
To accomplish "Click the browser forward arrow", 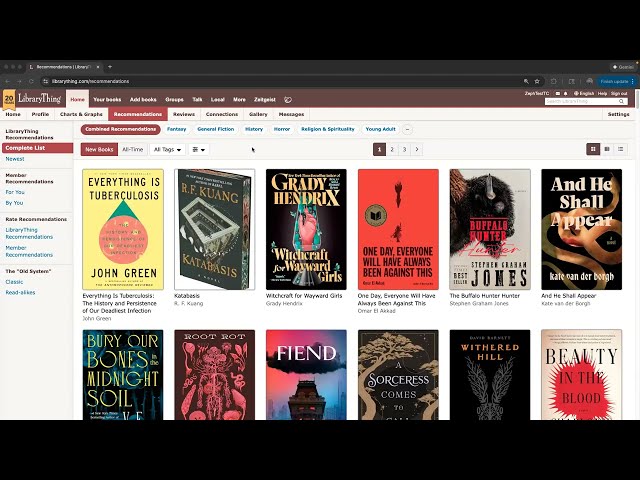I will tap(19, 82).
